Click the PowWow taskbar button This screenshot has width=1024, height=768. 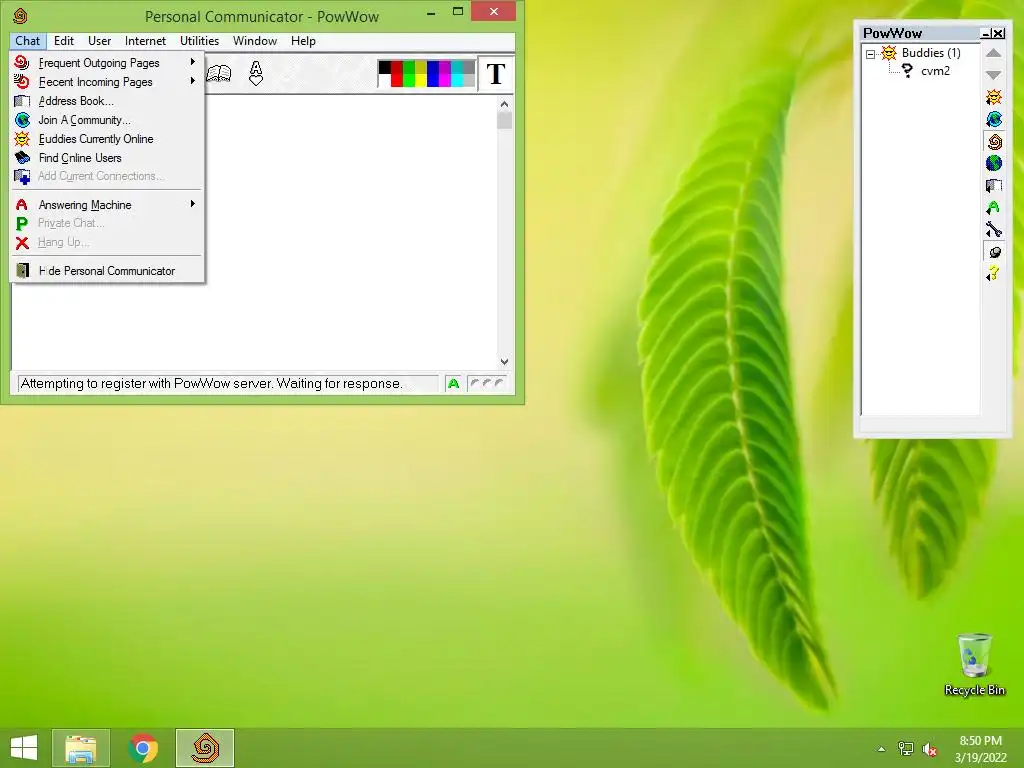[x=204, y=748]
